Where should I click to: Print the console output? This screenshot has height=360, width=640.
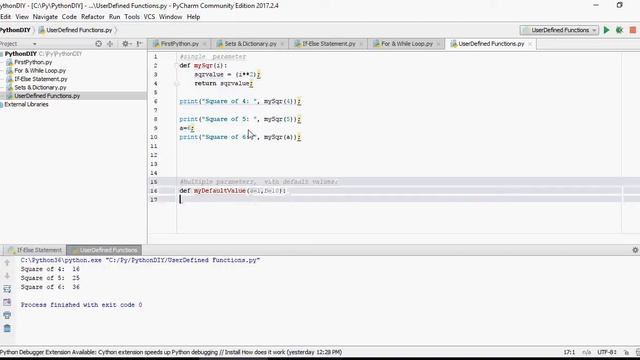click(x=7, y=315)
